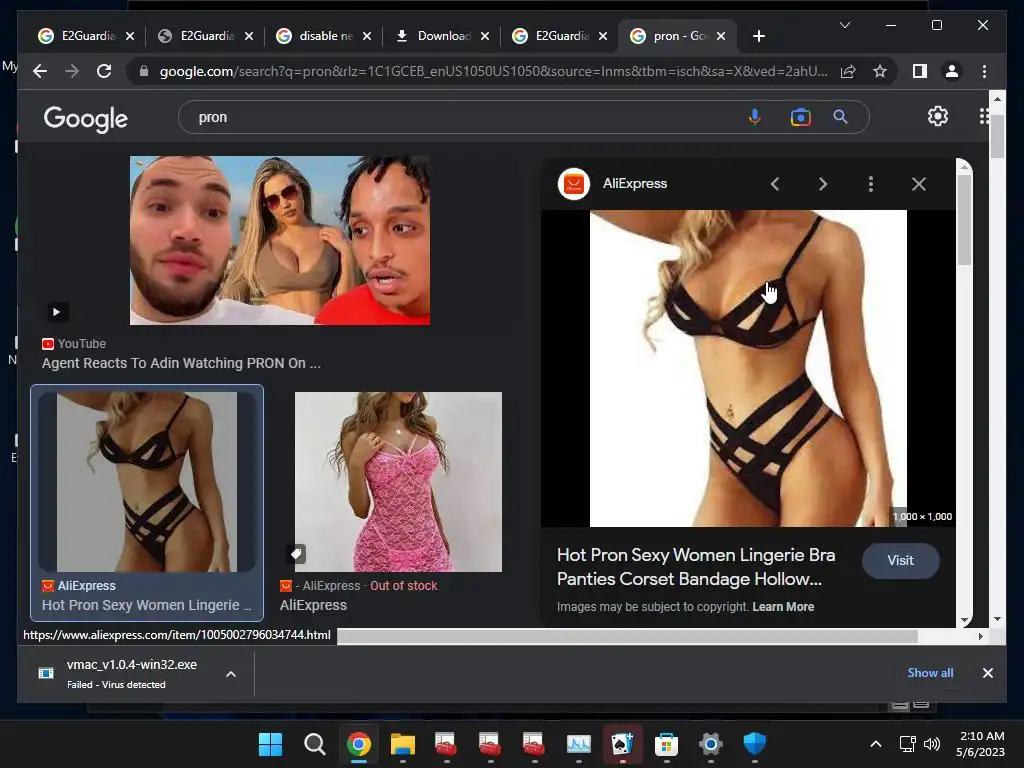Viewport: 1024px width, 768px height.
Task: Open Google quick settings gear
Action: click(938, 116)
